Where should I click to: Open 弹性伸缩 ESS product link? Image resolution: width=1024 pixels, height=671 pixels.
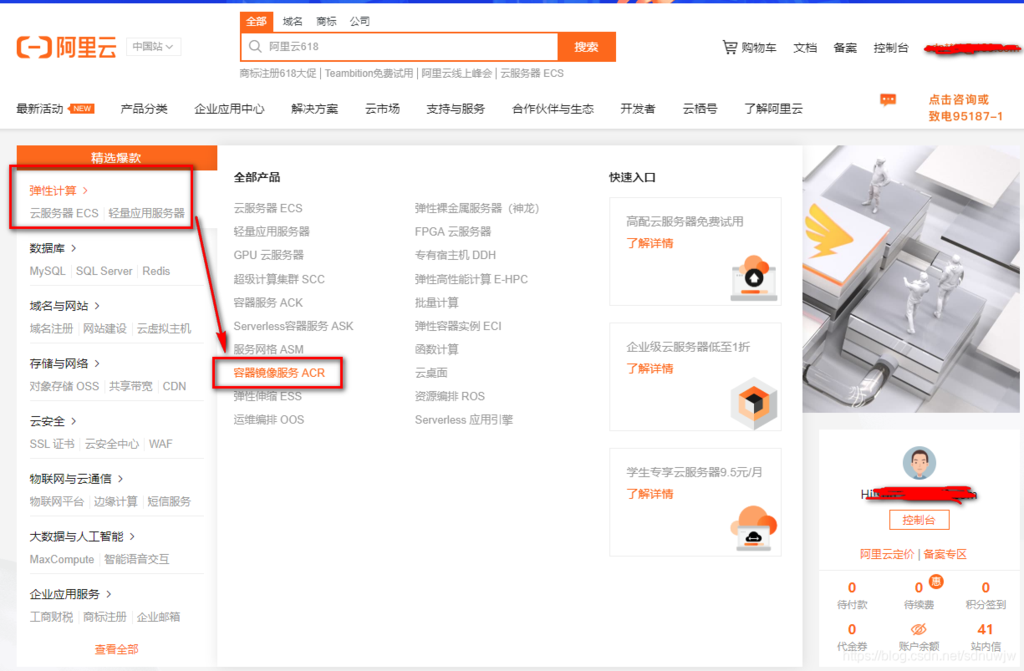click(x=267, y=397)
